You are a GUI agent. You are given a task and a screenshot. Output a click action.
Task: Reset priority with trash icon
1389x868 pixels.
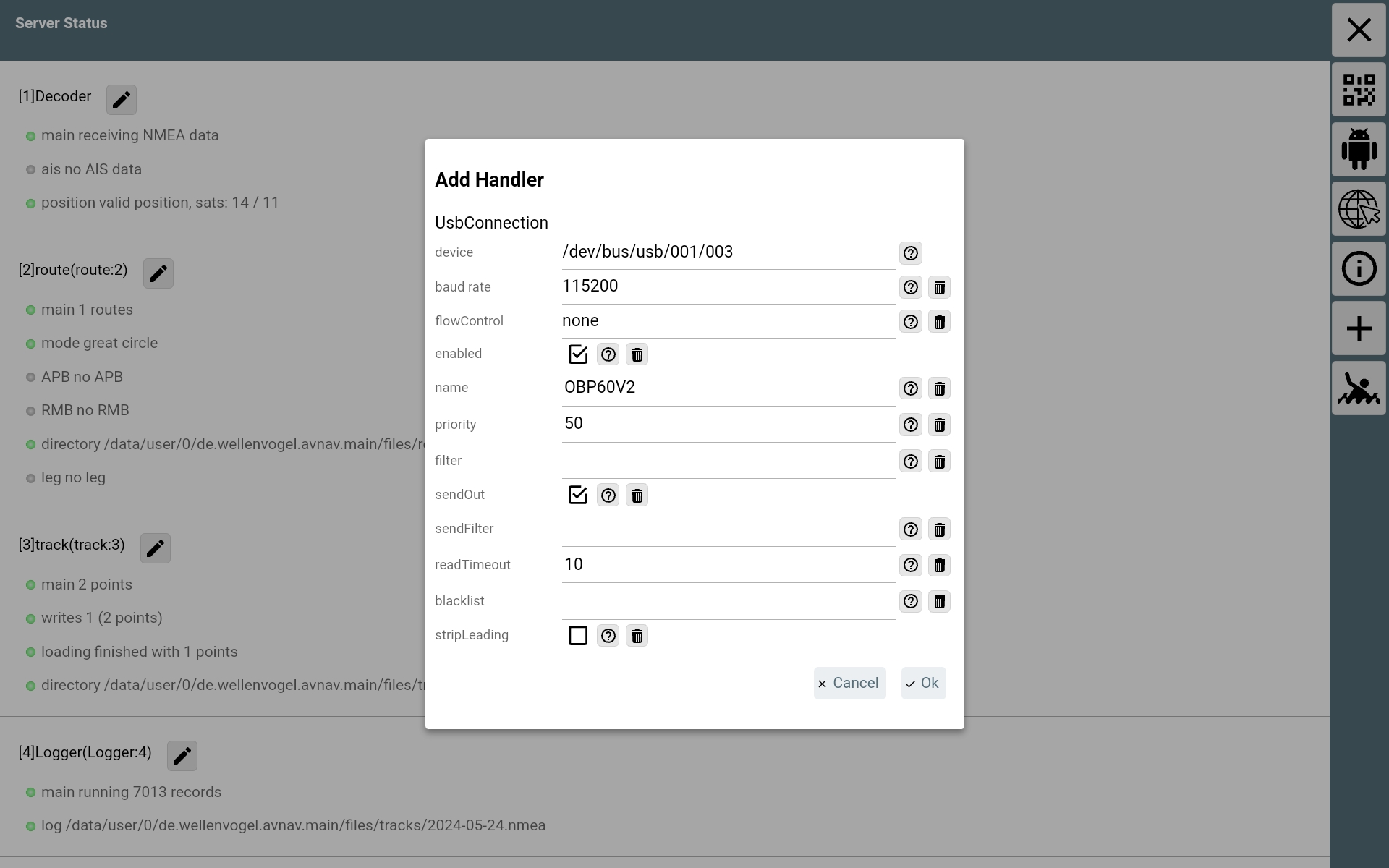[939, 425]
